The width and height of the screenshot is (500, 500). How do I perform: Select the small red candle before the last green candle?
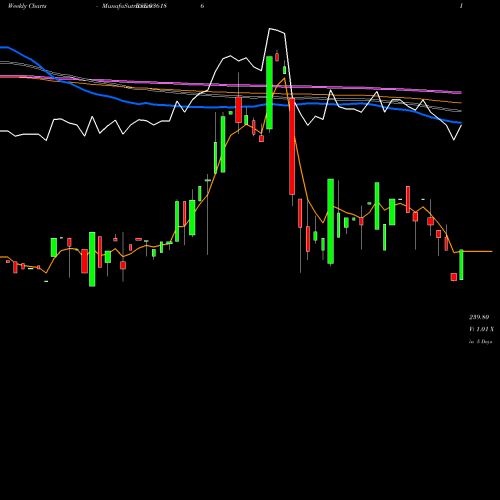pyautogui.click(x=454, y=277)
